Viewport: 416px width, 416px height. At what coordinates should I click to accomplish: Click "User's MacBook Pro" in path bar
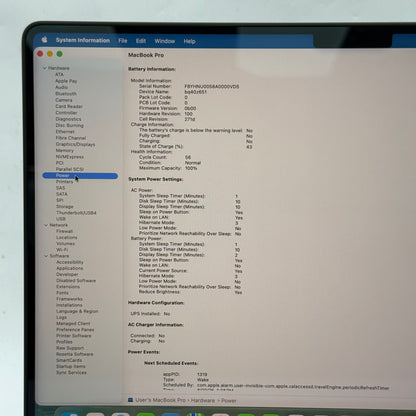tap(160, 400)
